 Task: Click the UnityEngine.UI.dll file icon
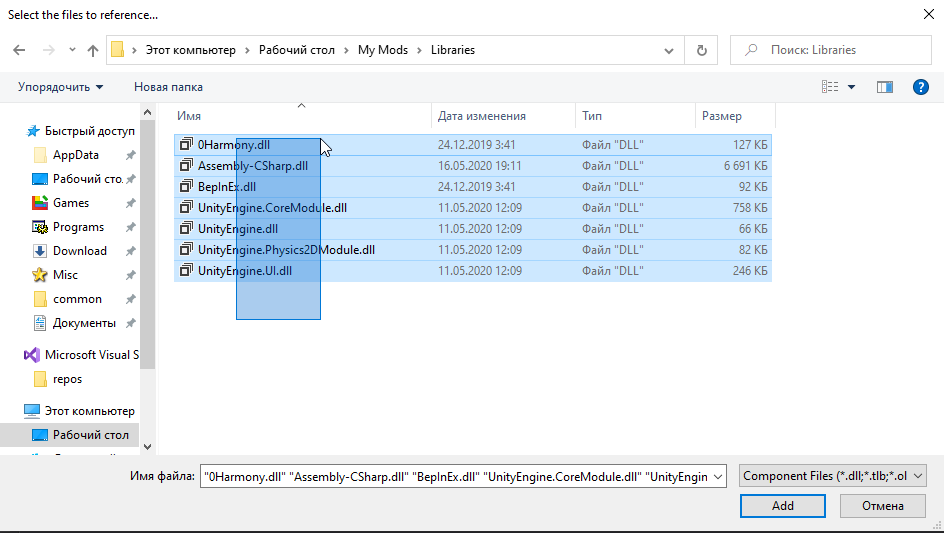pos(186,270)
